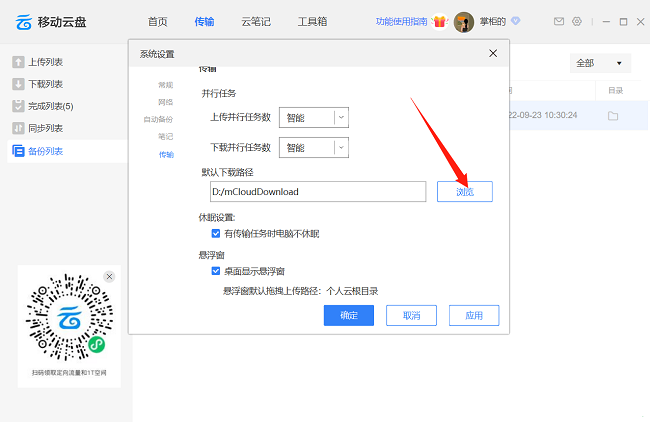
Task: Click the 个人云根目录 upload path text
Action: (352, 291)
